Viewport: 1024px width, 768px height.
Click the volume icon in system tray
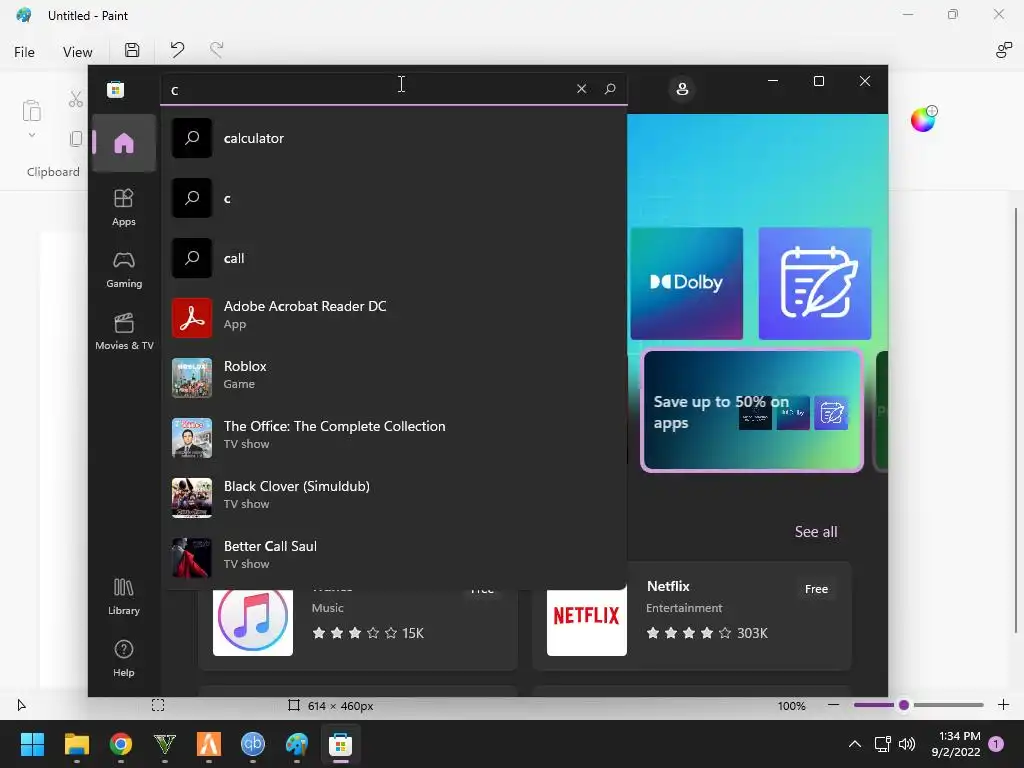tap(906, 744)
